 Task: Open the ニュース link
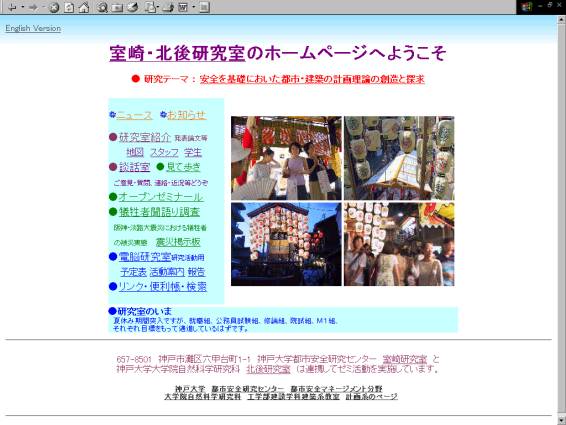click(x=135, y=115)
